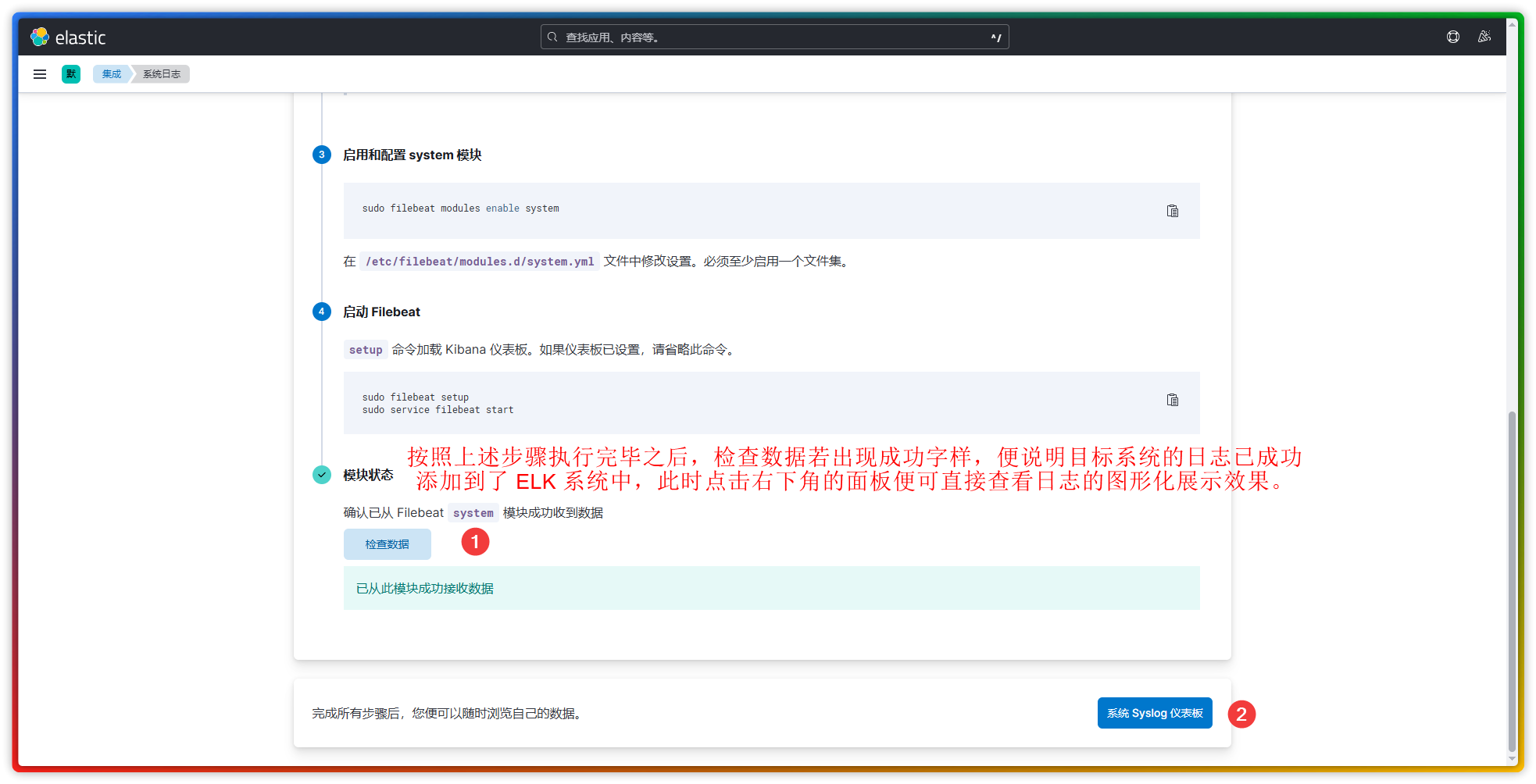The height and width of the screenshot is (784, 1536).
Task: Open the Elastic home logo
Action: pyautogui.click(x=68, y=37)
